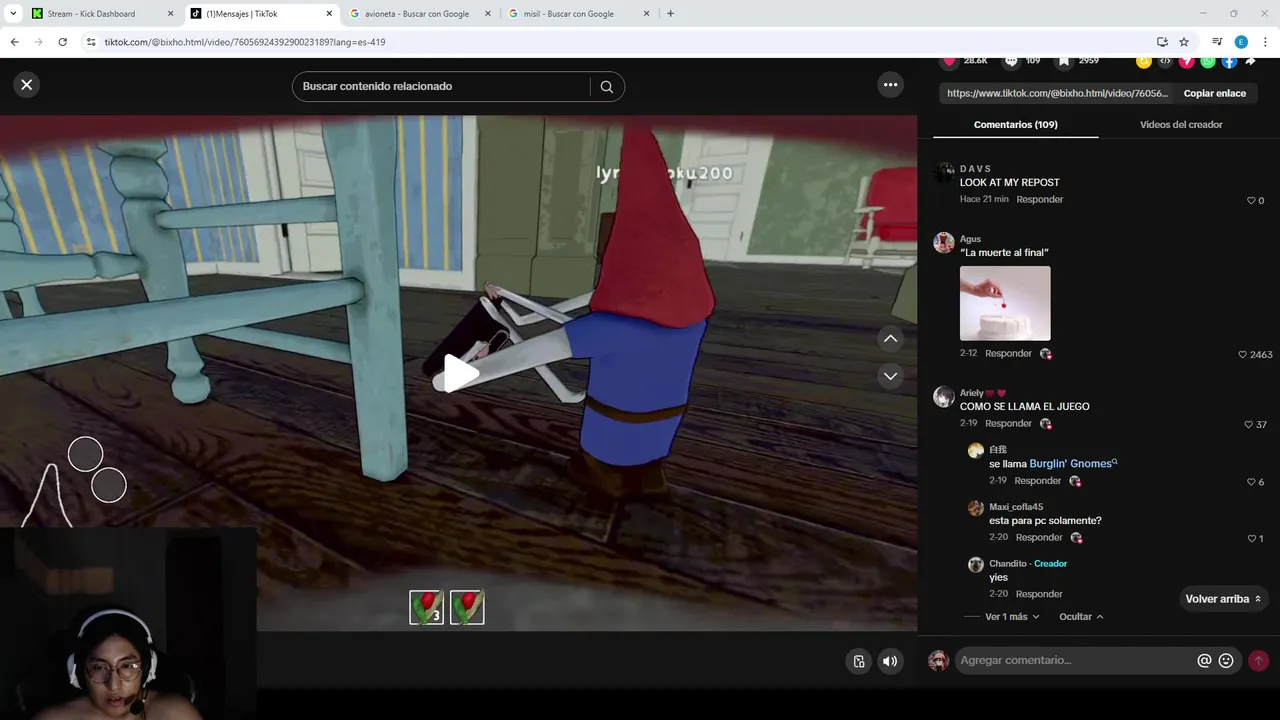The width and height of the screenshot is (1280, 720).
Task: Go back in browser history
Action: pos(14,42)
